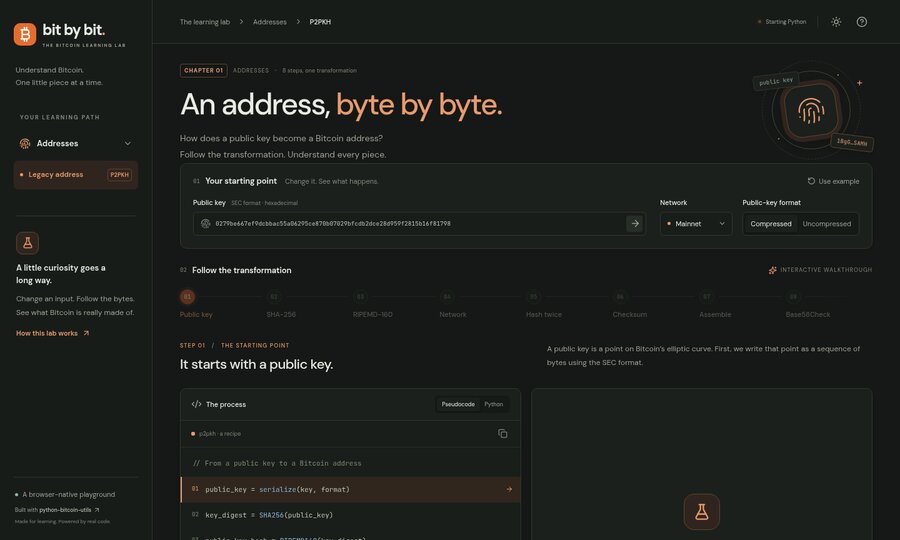900x540 pixels.
Task: Select code line 02 key_digest = SHA256
Action: pyautogui.click(x=351, y=515)
